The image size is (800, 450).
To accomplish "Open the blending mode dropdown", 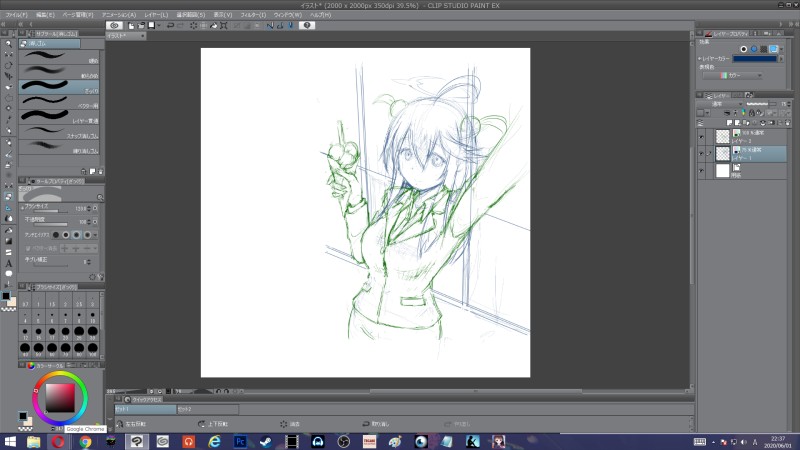I will 719,104.
